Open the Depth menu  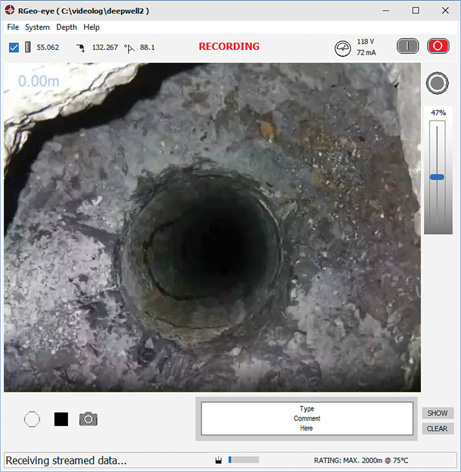[x=66, y=27]
